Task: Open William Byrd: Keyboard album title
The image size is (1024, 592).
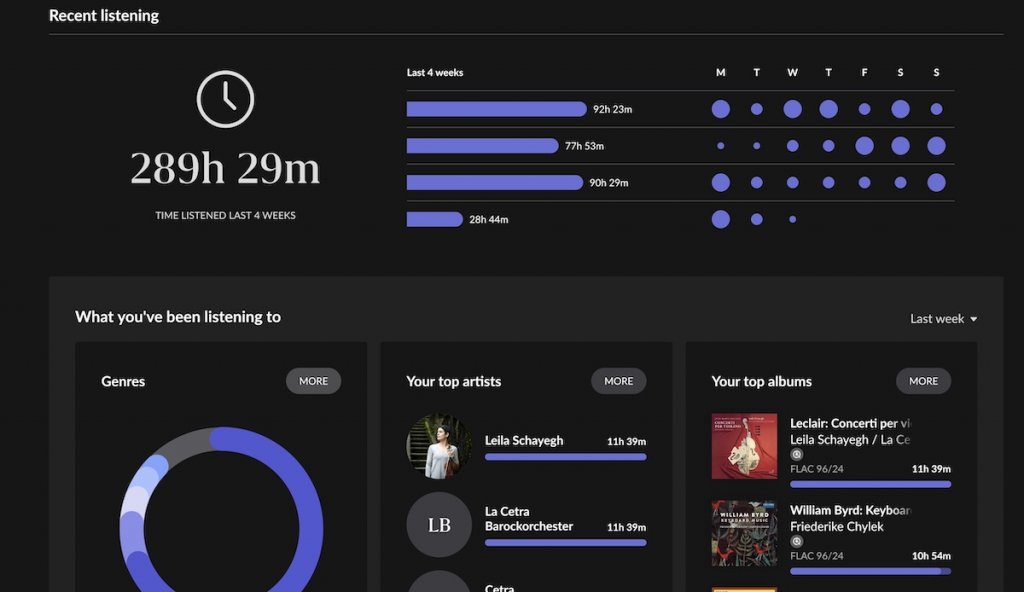Action: (x=850, y=510)
